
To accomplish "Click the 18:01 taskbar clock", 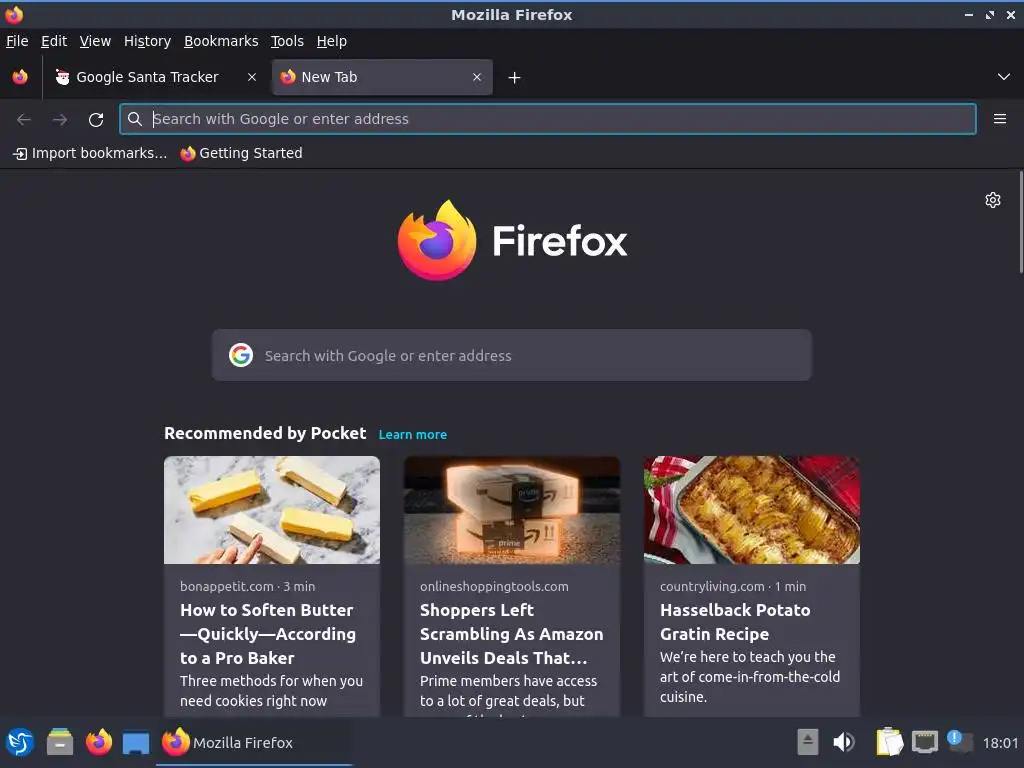I will pos(1000,743).
